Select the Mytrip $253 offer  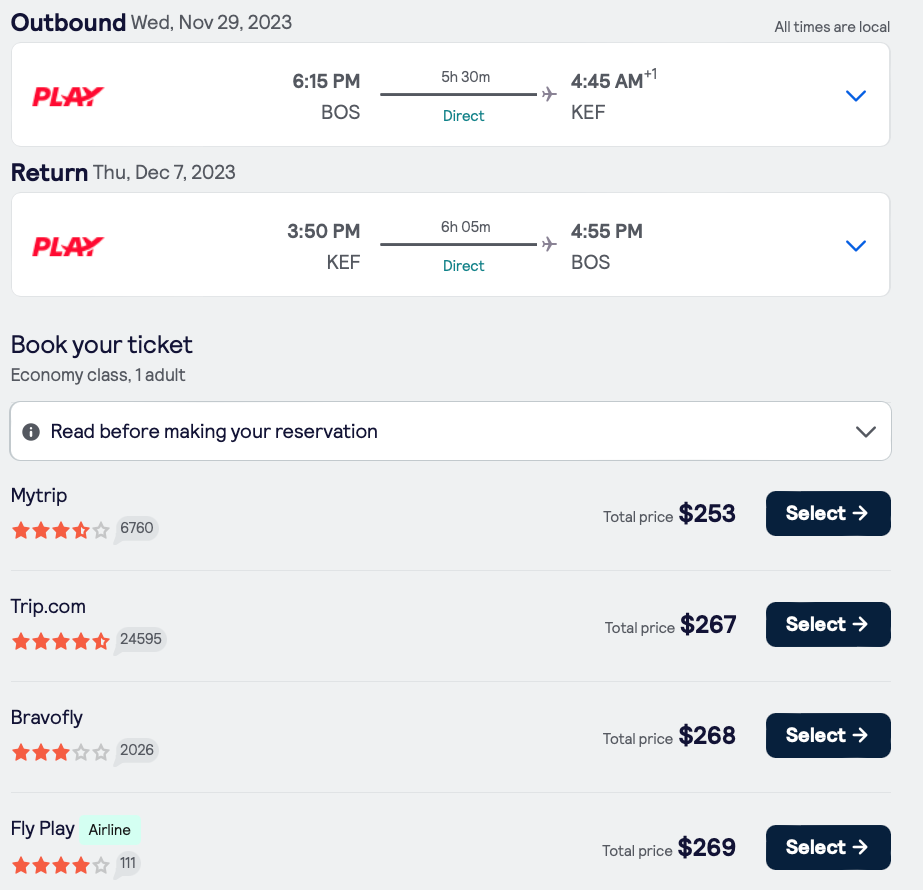(x=827, y=513)
